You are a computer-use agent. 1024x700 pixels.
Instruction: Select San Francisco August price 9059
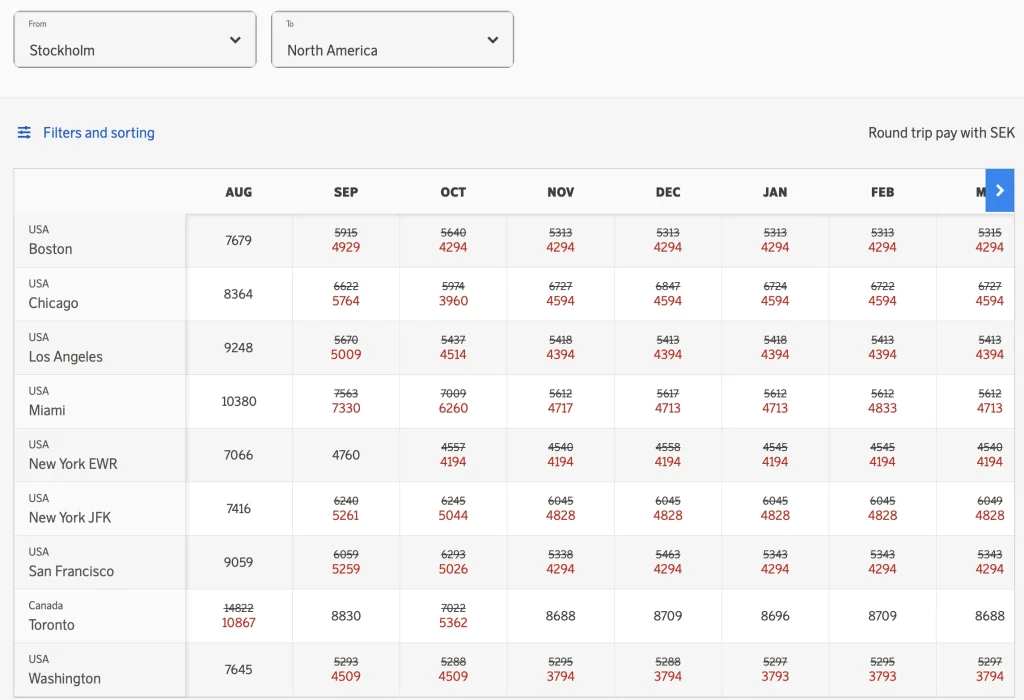(238, 562)
